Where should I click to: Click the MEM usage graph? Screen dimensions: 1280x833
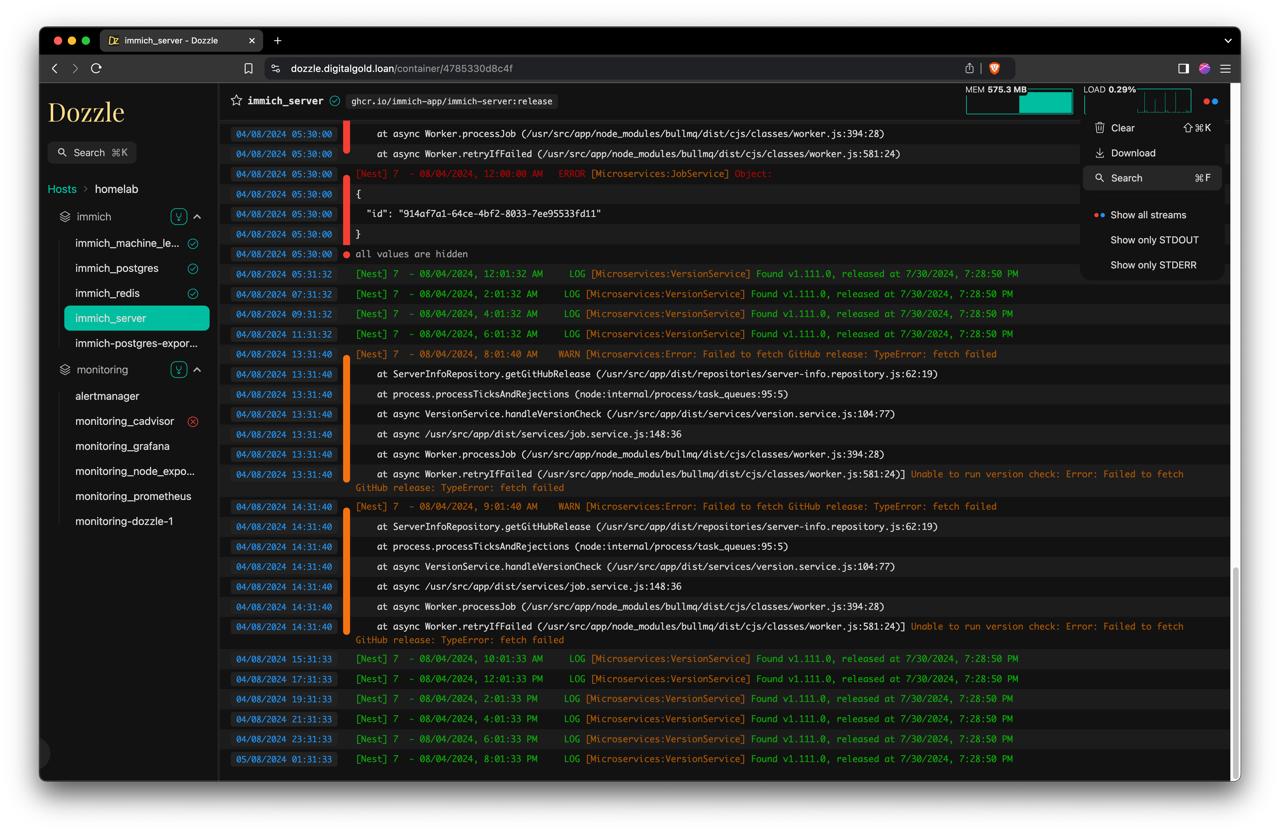click(1019, 102)
